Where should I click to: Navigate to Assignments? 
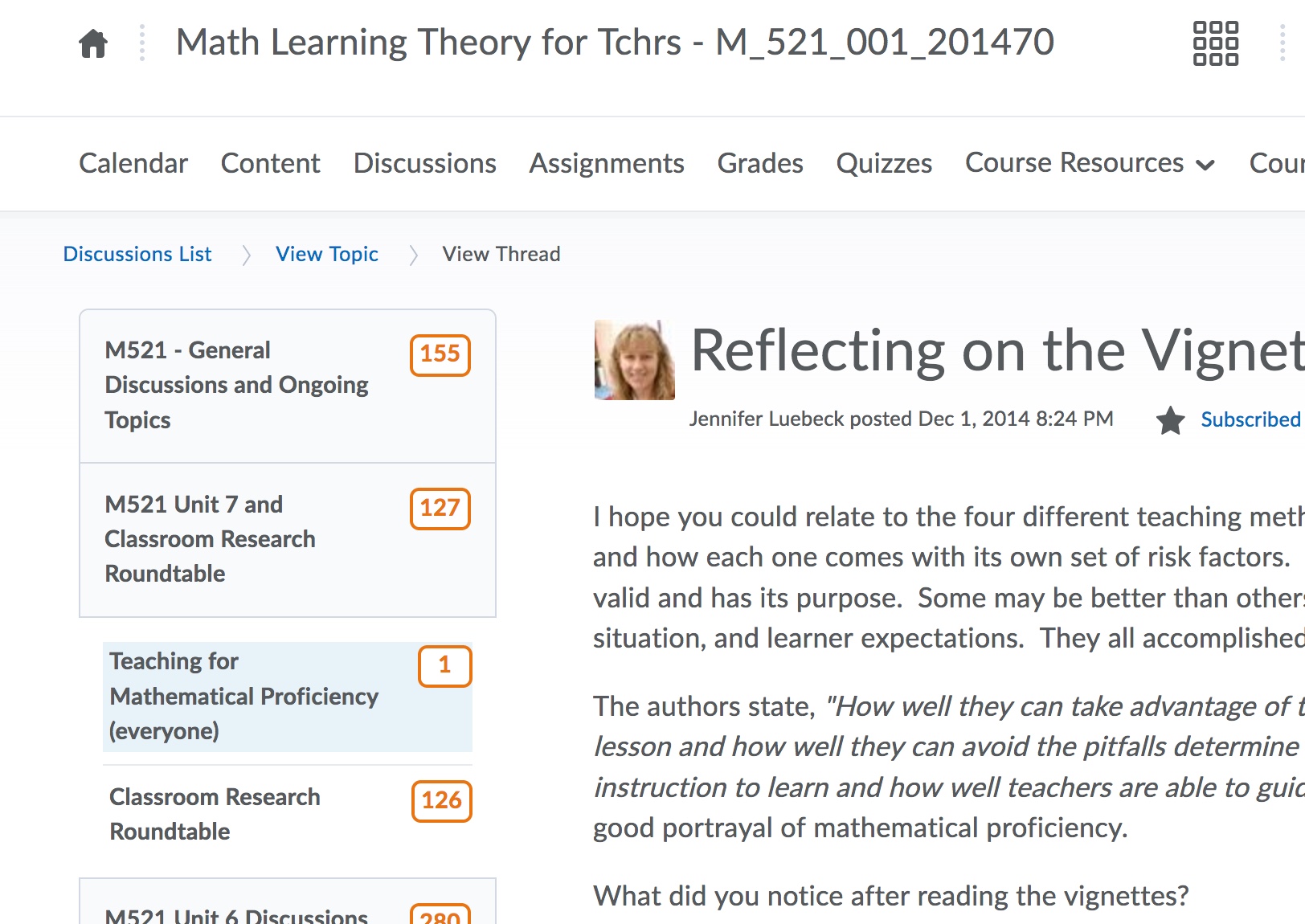point(606,163)
